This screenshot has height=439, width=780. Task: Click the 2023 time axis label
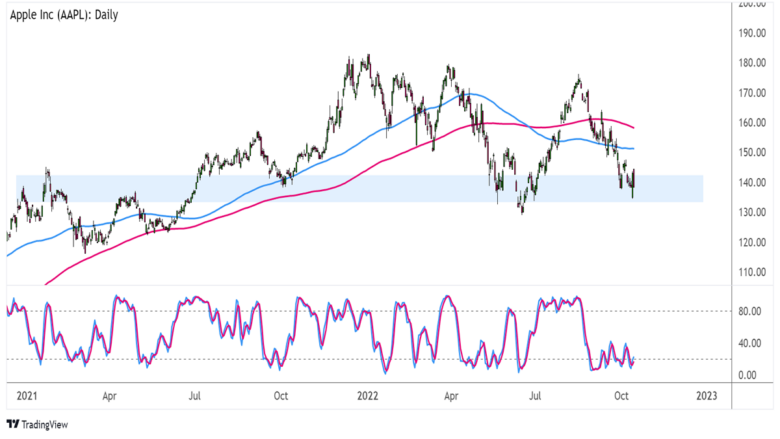click(x=707, y=396)
